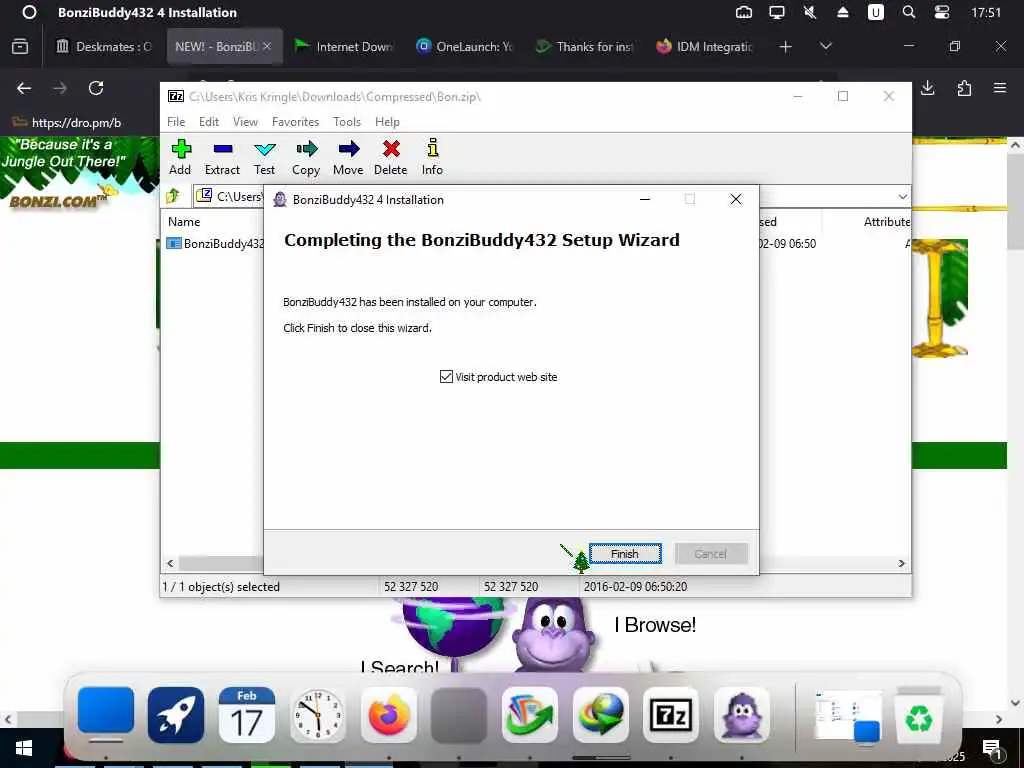Open the browser downloads panel
The width and height of the screenshot is (1024, 768).
pyautogui.click(x=927, y=88)
